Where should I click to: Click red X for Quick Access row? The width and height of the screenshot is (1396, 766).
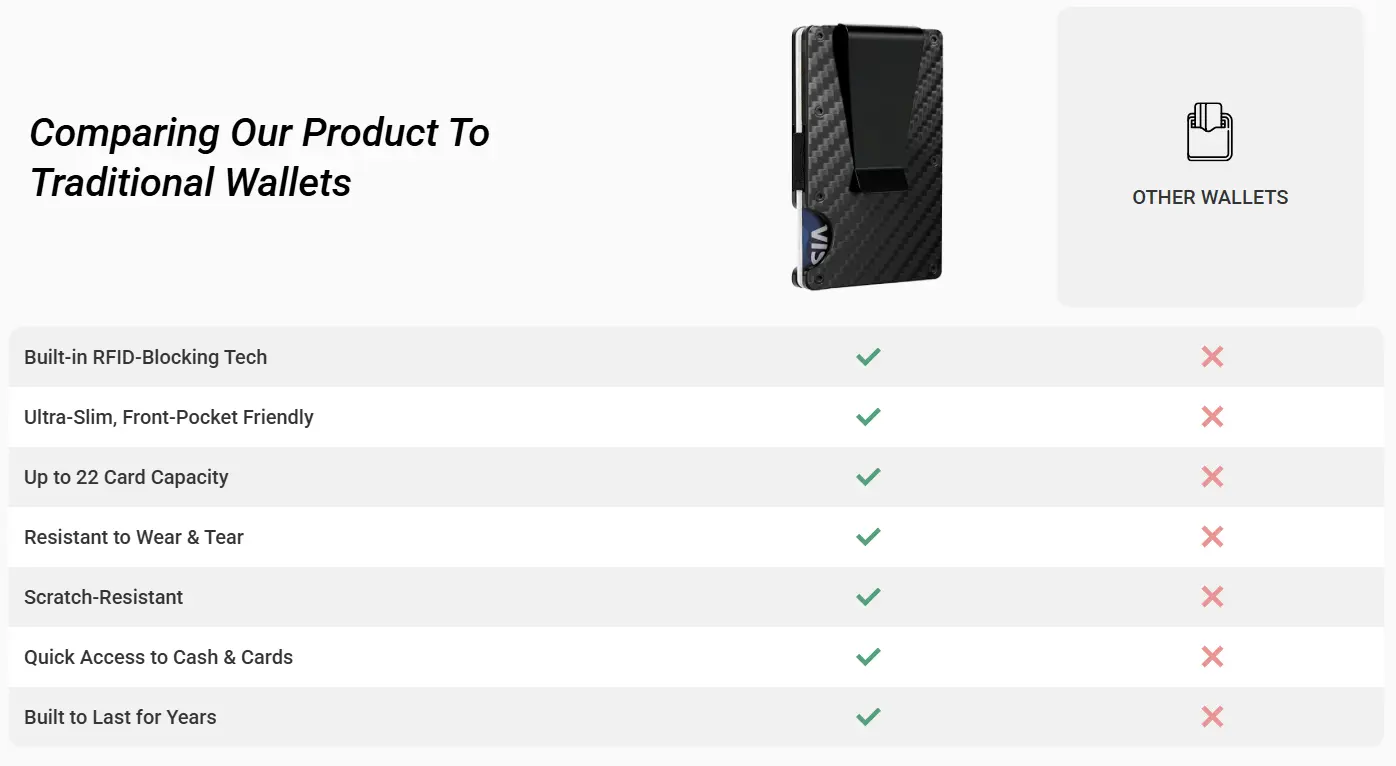(1212, 657)
